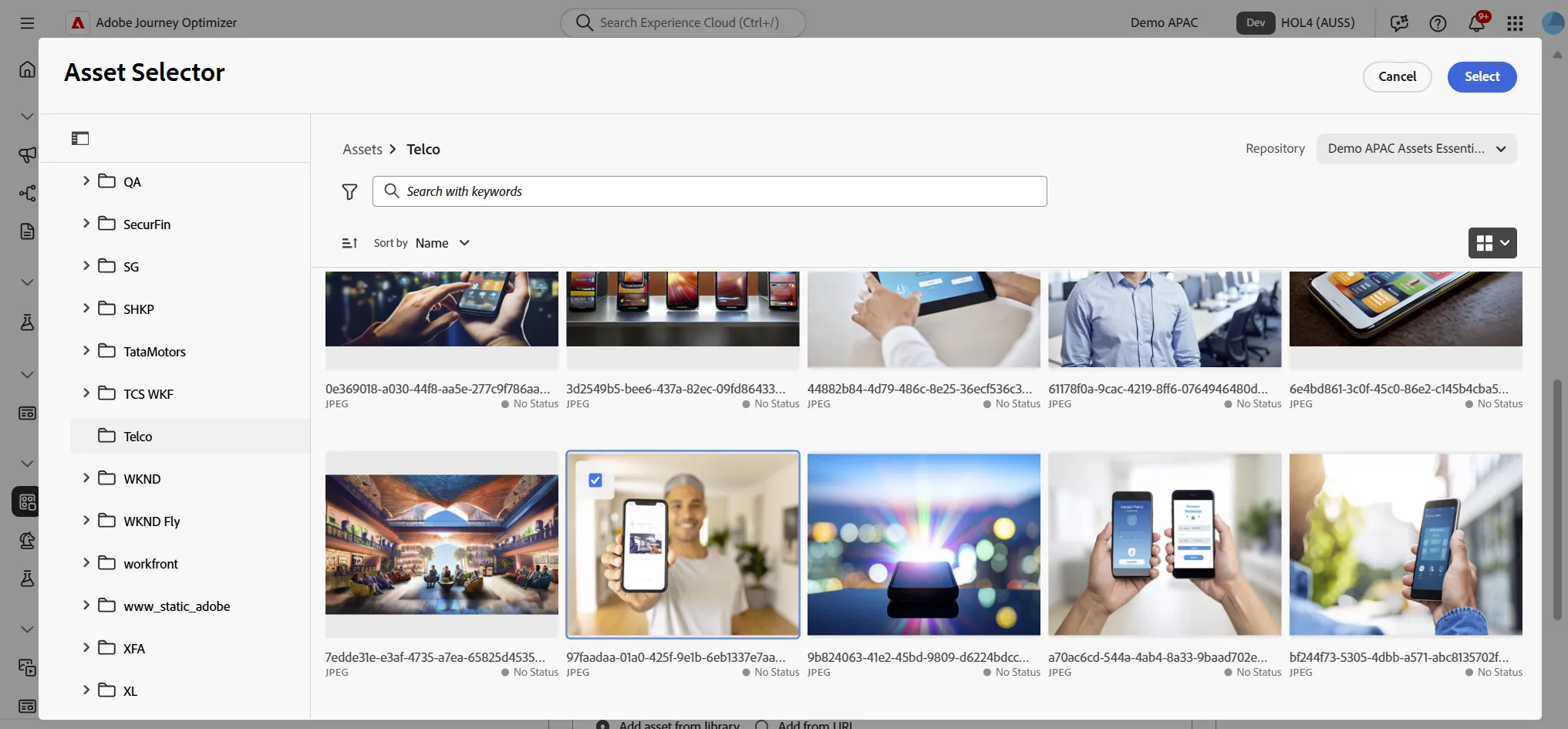1568x729 pixels.
Task: Open the filter funnel icon
Action: (x=349, y=191)
